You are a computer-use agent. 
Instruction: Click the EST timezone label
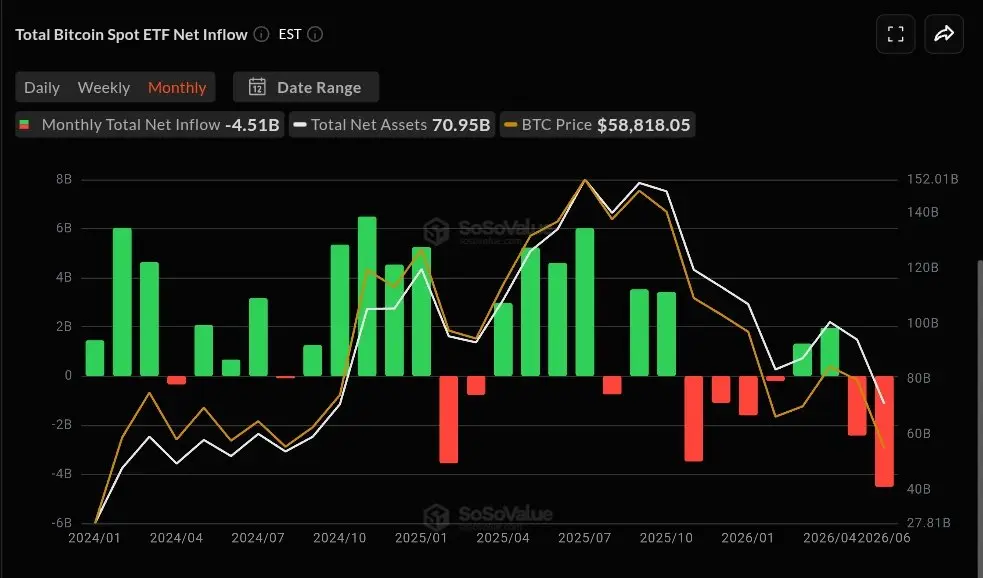point(290,34)
